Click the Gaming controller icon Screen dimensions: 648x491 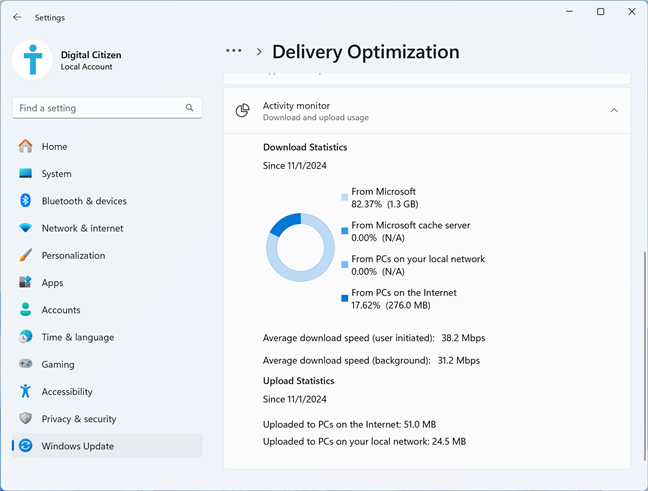(x=25, y=364)
